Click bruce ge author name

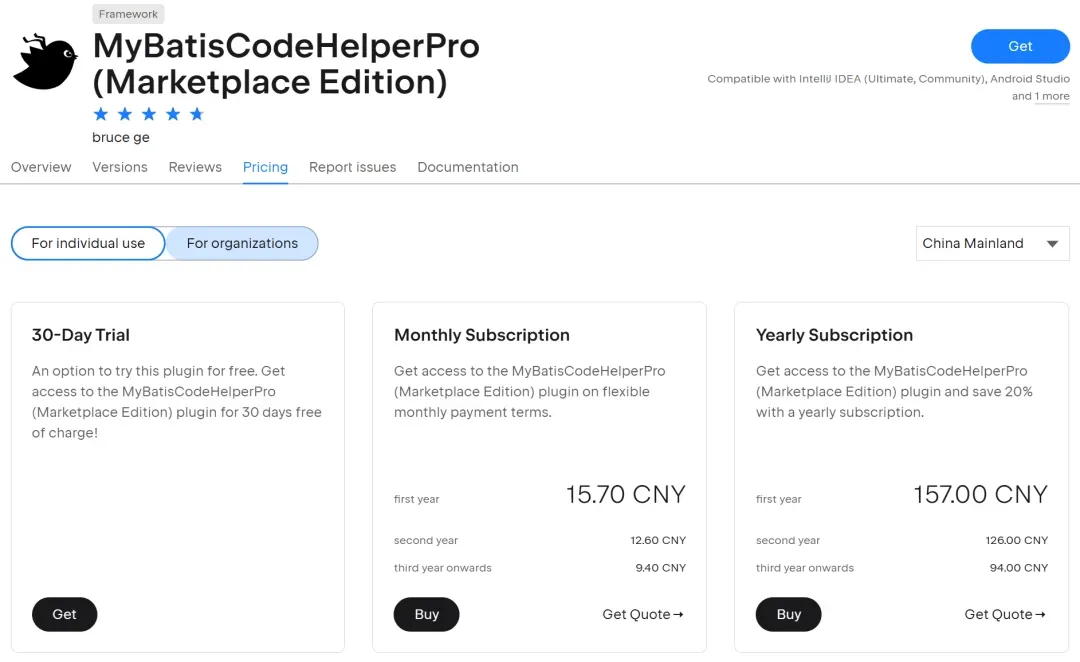121,137
